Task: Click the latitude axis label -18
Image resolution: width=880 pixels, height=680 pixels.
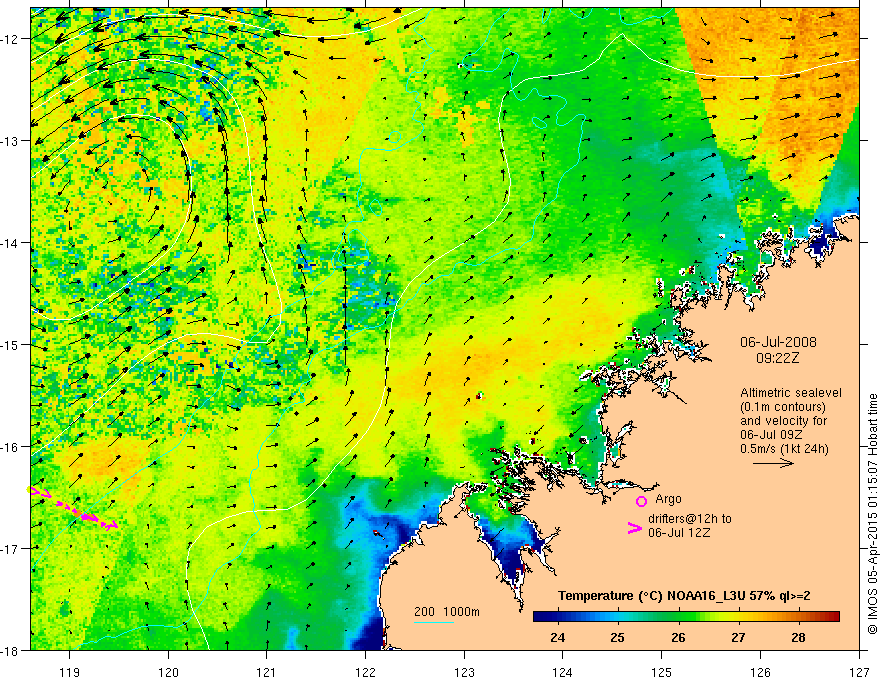Action: (x=10, y=651)
